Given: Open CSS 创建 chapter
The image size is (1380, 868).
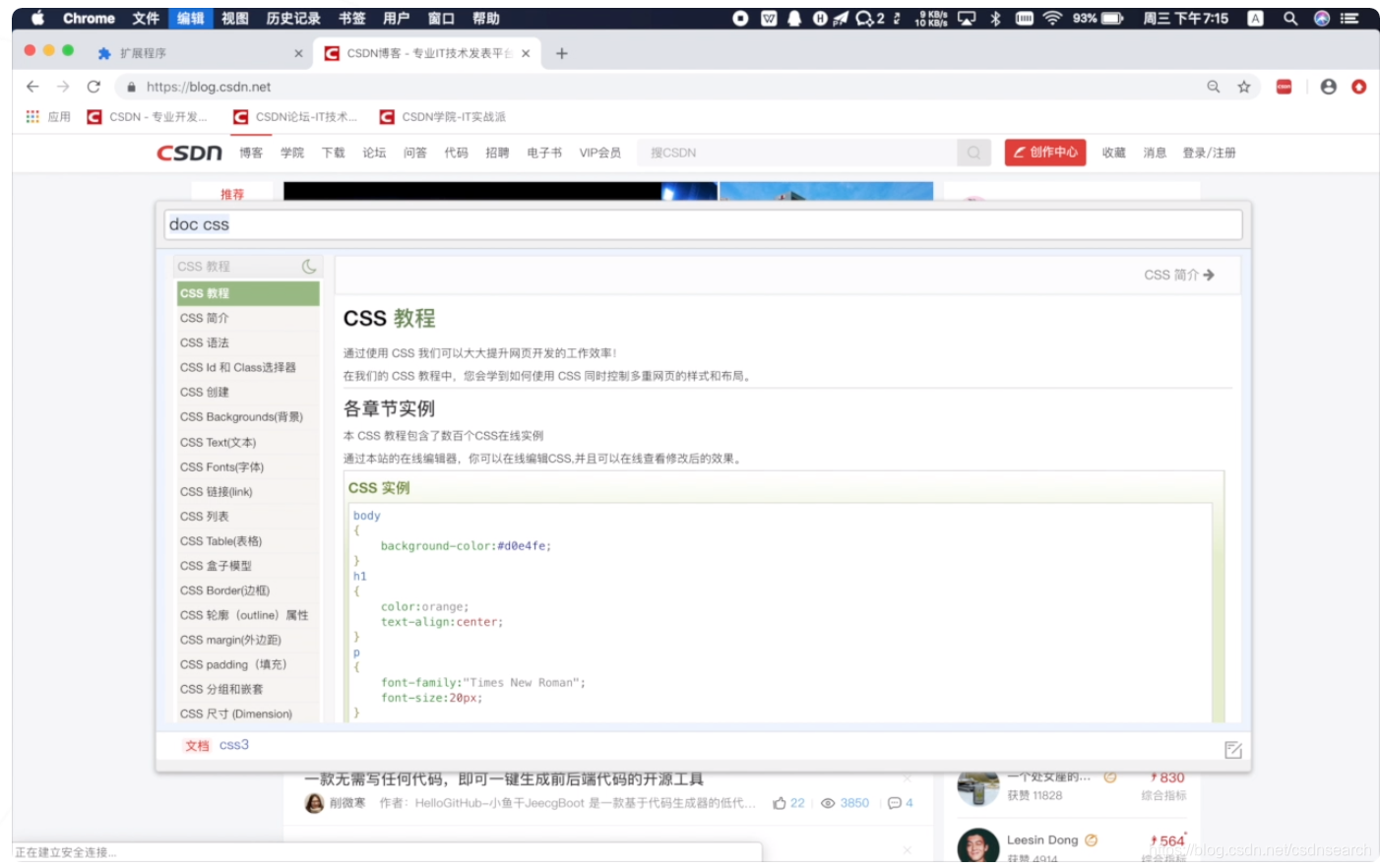Looking at the screenshot, I should click(x=248, y=392).
